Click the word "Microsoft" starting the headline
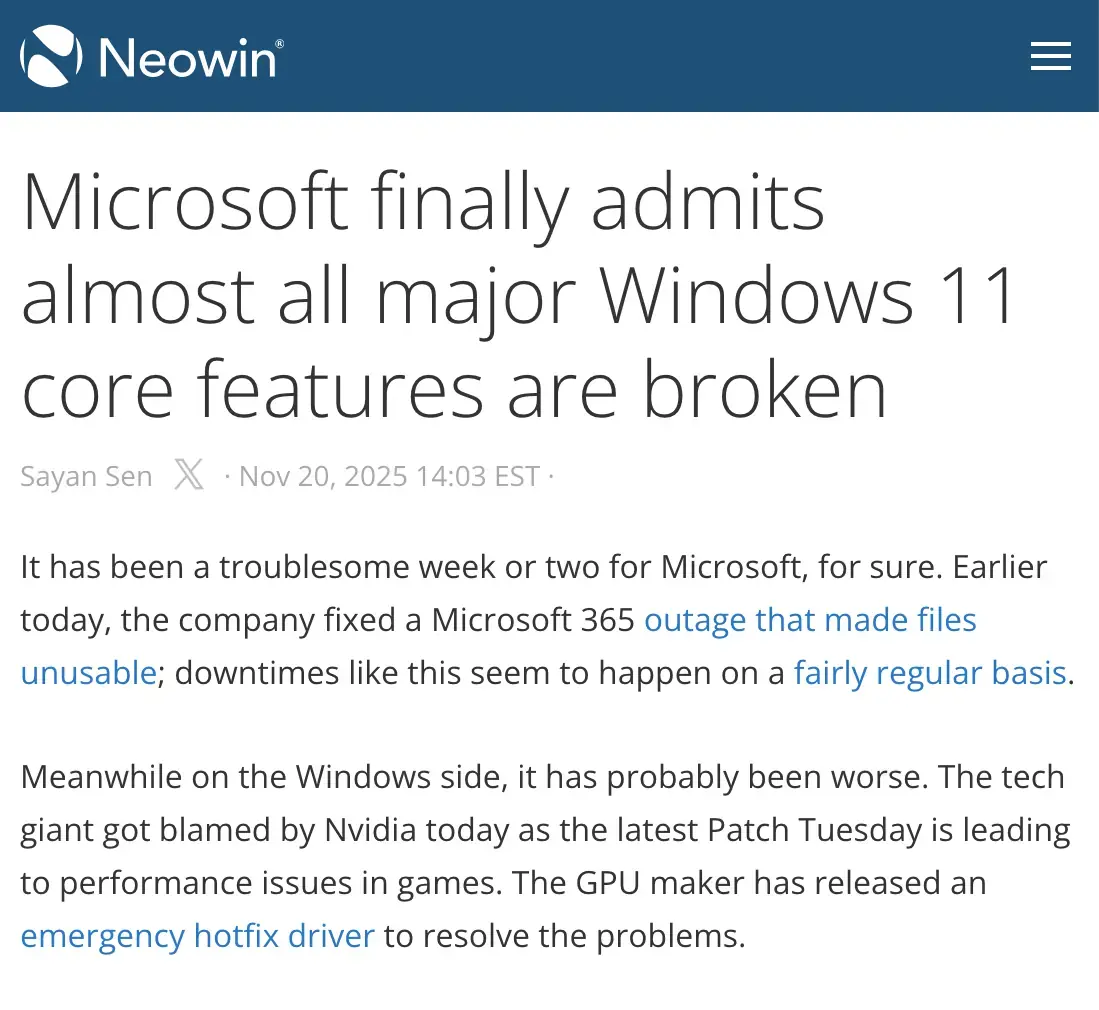Image resolution: width=1099 pixels, height=1010 pixels. tap(185, 203)
